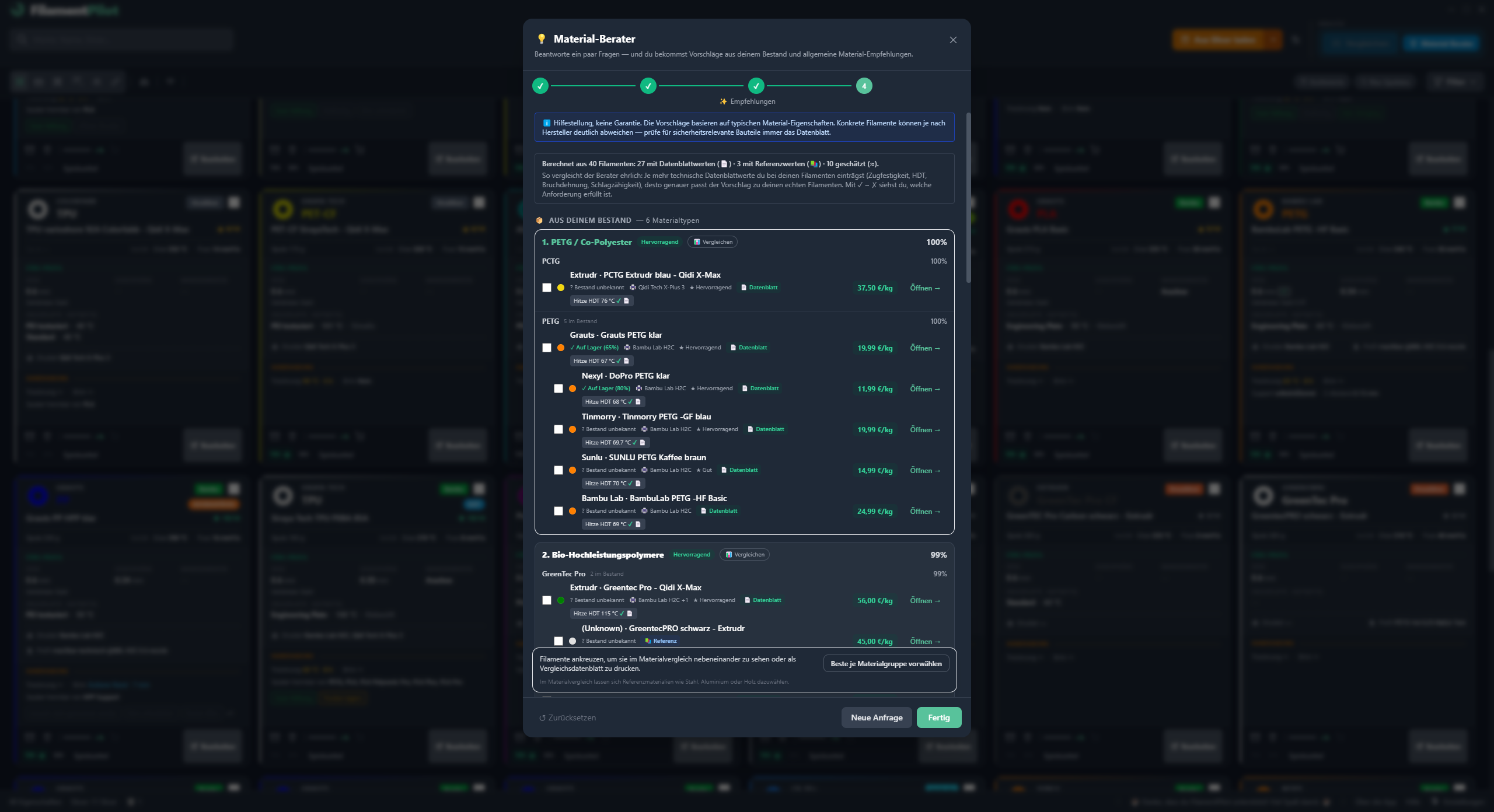The height and width of the screenshot is (812, 1494).
Task: Click the green color dot of Greentec Pro
Action: [561, 600]
